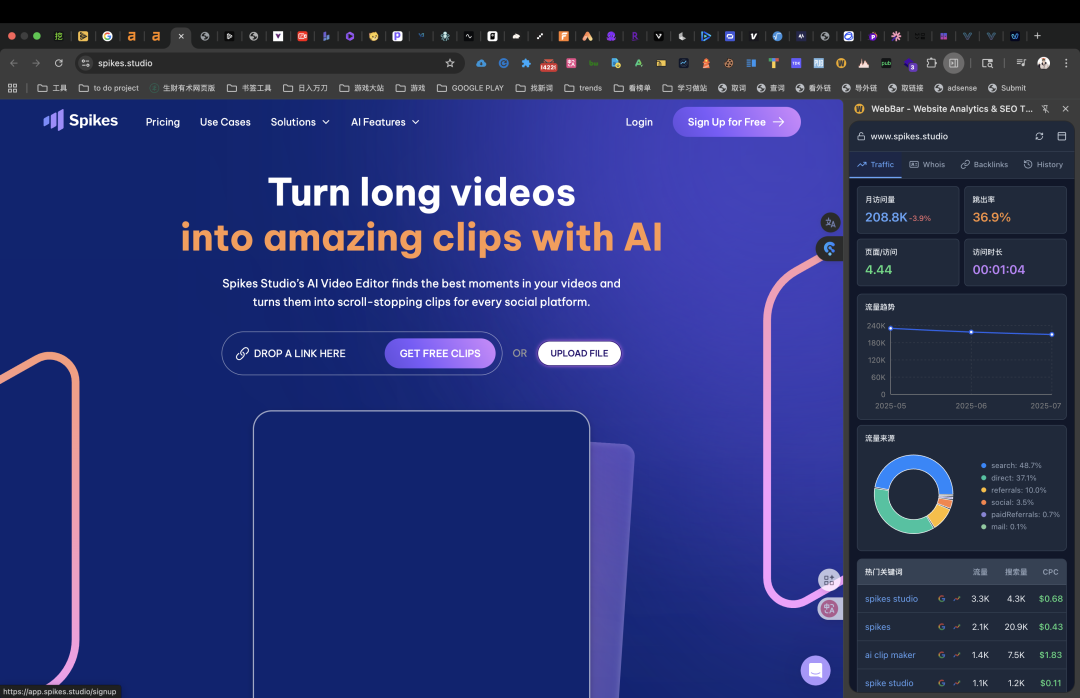Reload the spikes.studio page
The height and width of the screenshot is (698, 1080).
pos(59,63)
